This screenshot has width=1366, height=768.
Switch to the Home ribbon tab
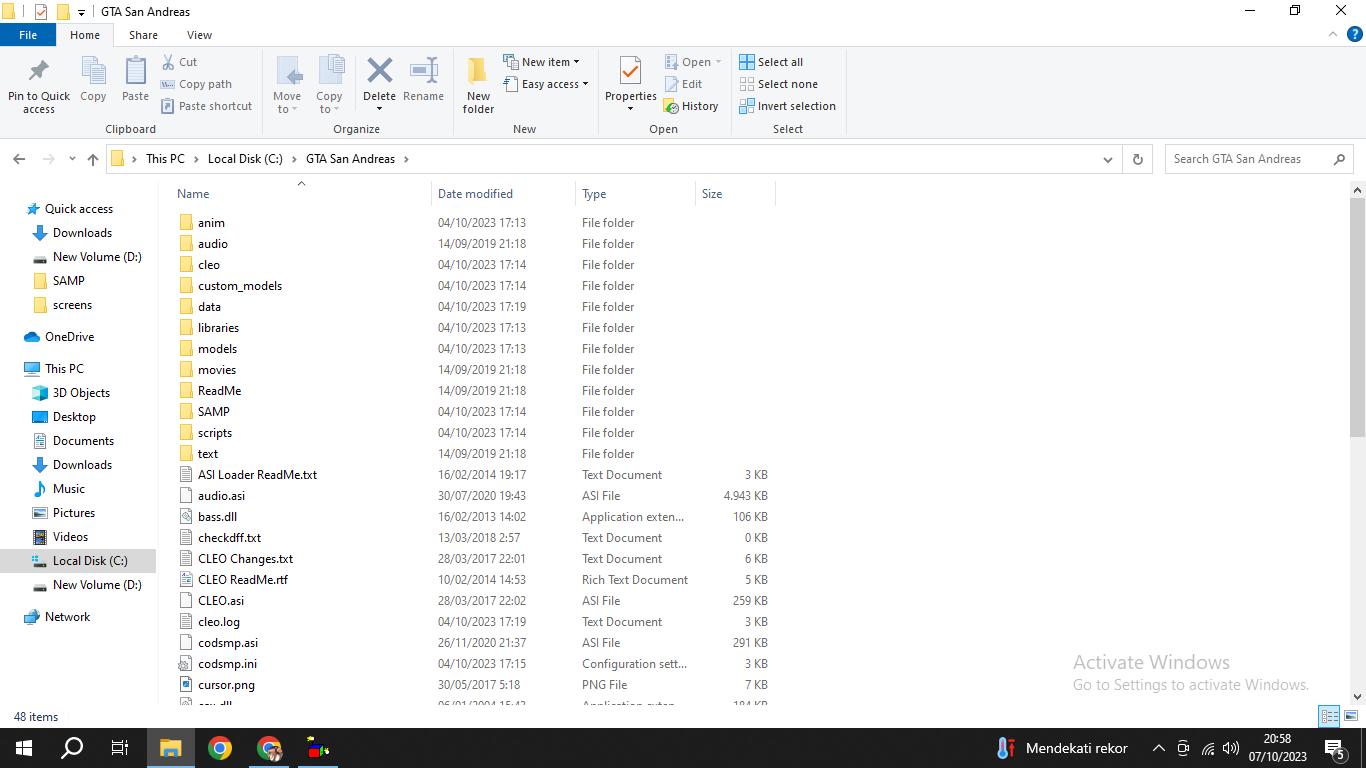85,35
